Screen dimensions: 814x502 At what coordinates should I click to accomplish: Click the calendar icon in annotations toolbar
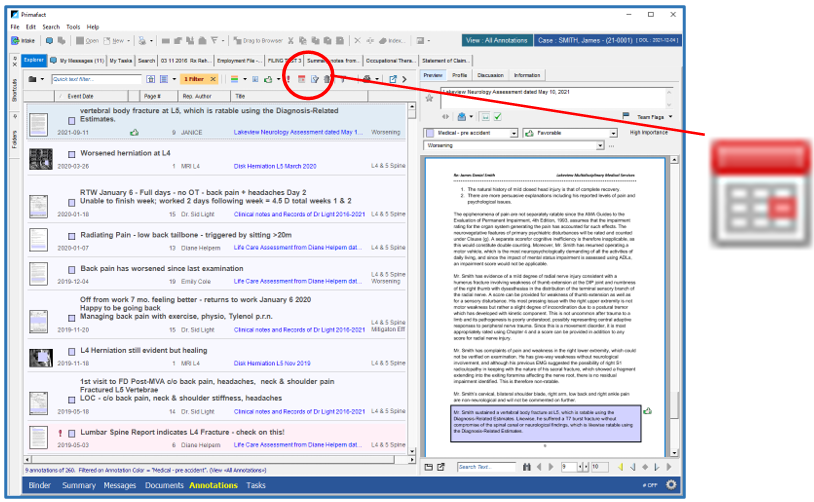[x=301, y=79]
